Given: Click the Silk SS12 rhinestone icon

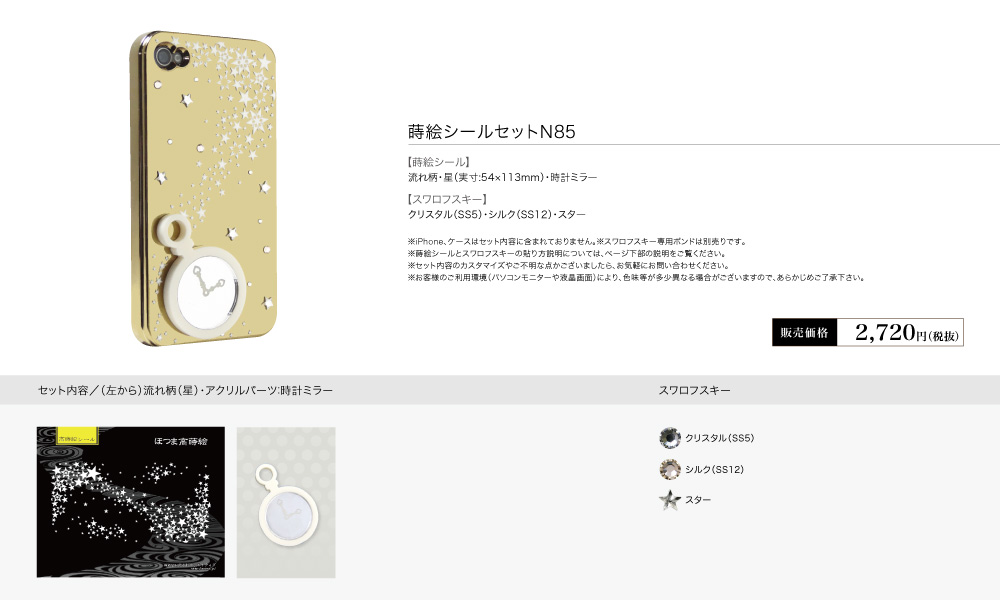Looking at the screenshot, I should (670, 469).
